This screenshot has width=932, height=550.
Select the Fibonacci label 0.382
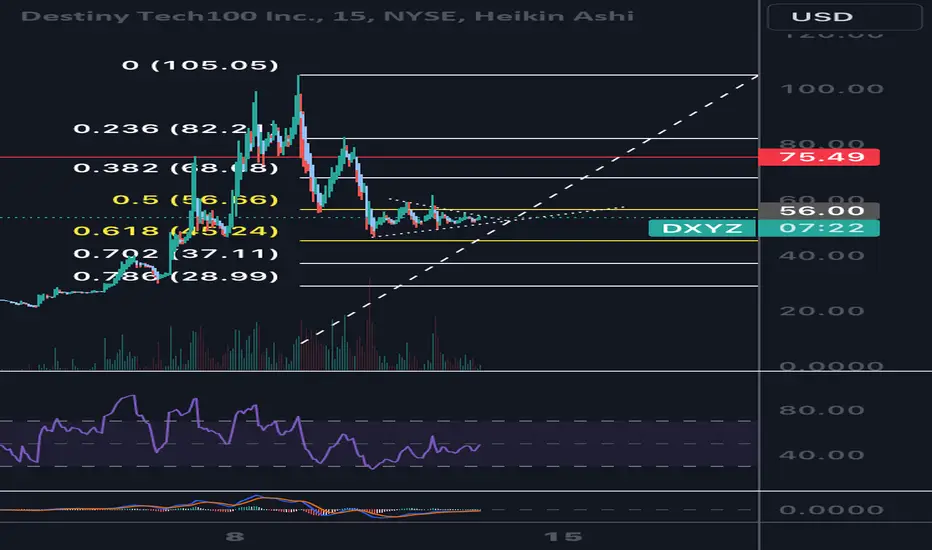pyautogui.click(x=176, y=168)
